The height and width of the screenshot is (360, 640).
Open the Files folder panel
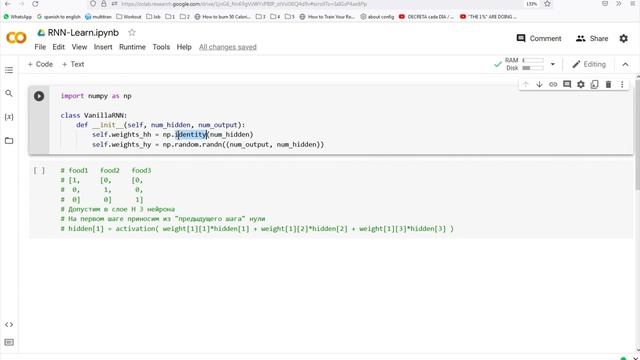click(9, 141)
